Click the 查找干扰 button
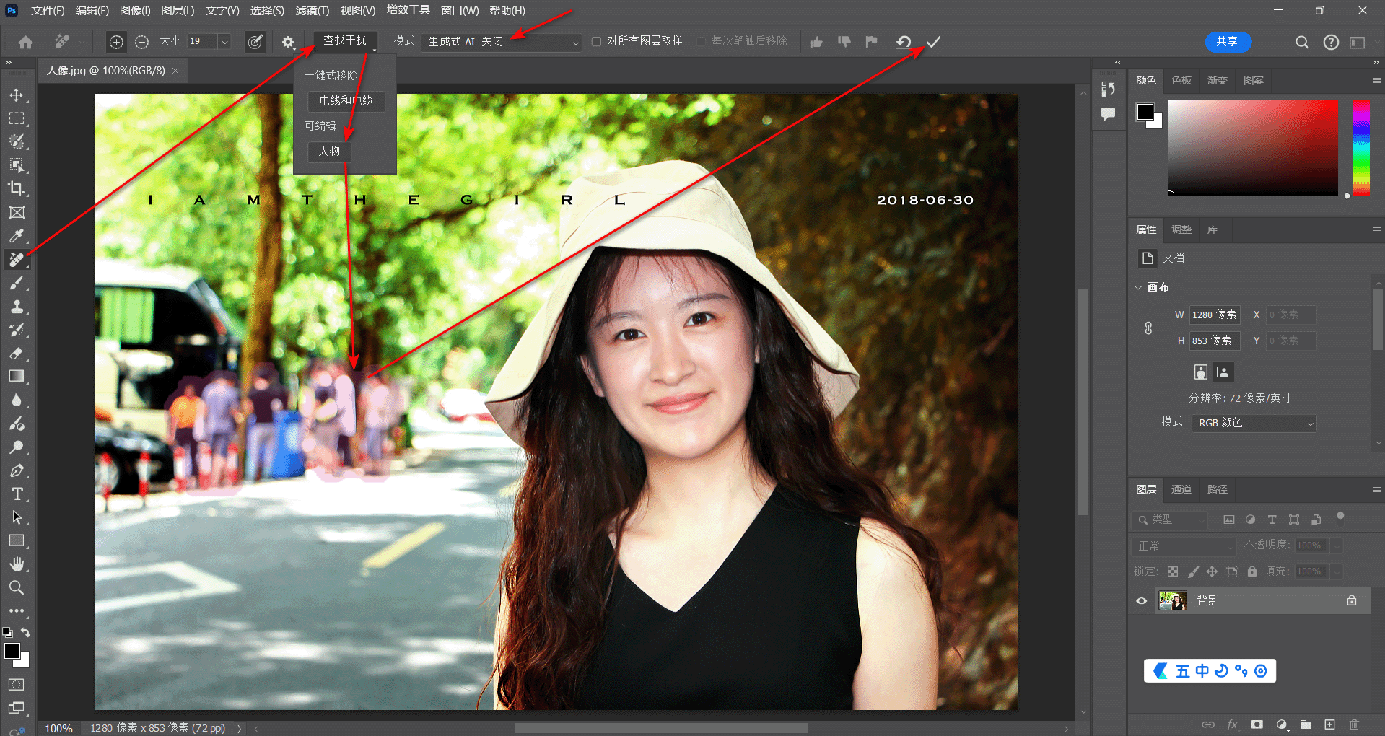This screenshot has height=736, width=1385. [345, 42]
